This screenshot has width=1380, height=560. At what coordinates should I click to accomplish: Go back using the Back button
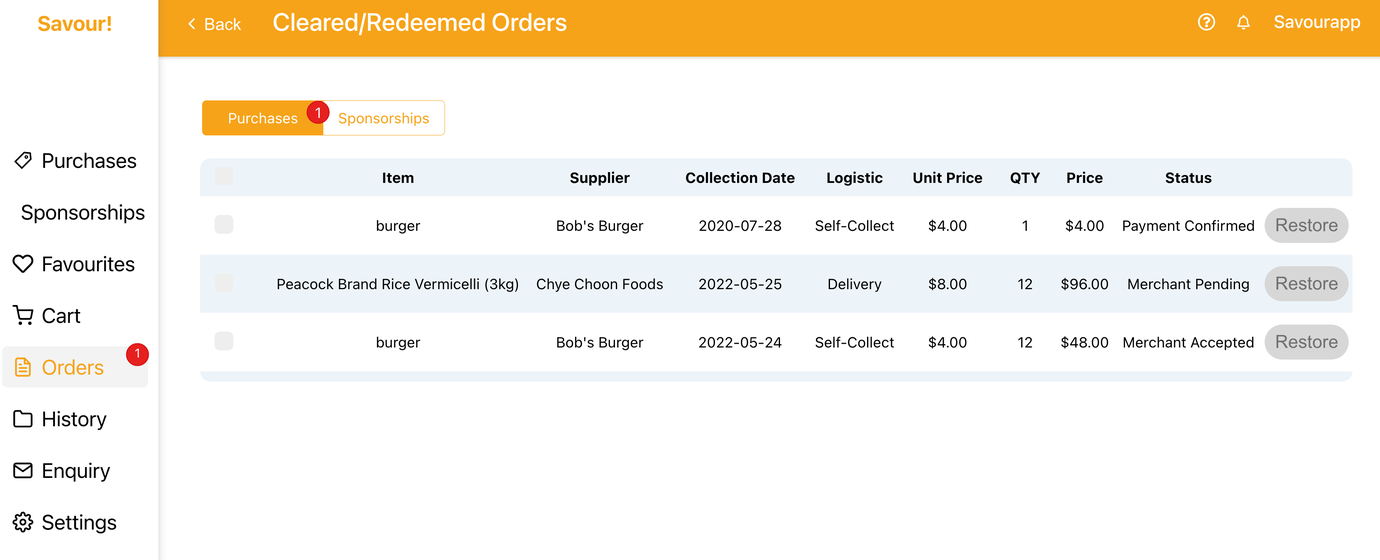click(x=214, y=24)
